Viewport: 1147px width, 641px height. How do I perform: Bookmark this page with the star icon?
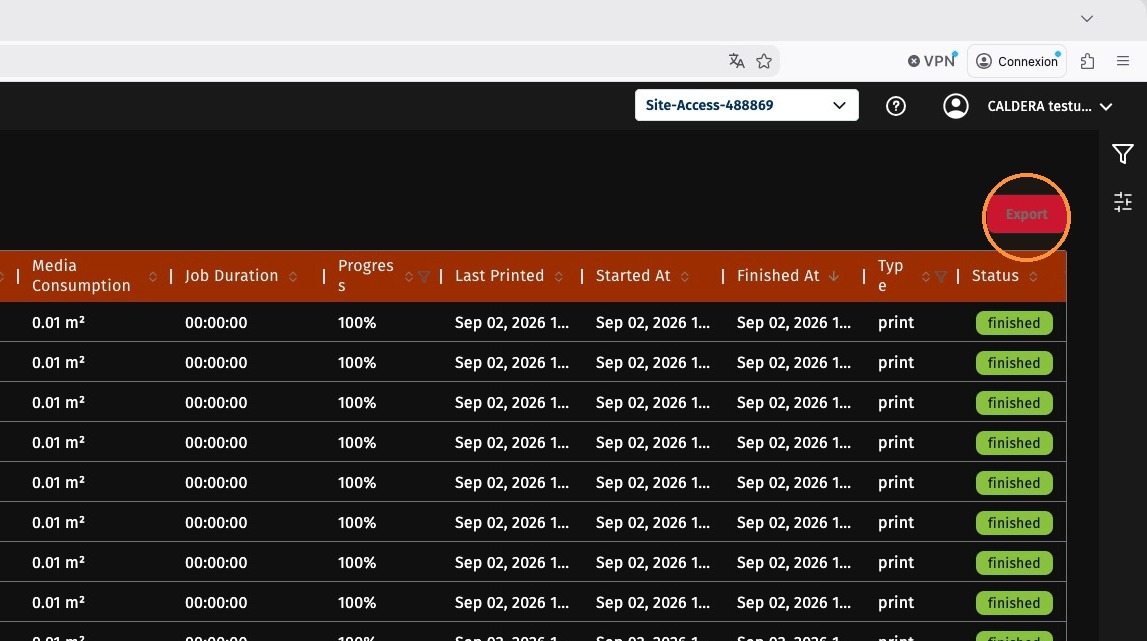pos(764,61)
